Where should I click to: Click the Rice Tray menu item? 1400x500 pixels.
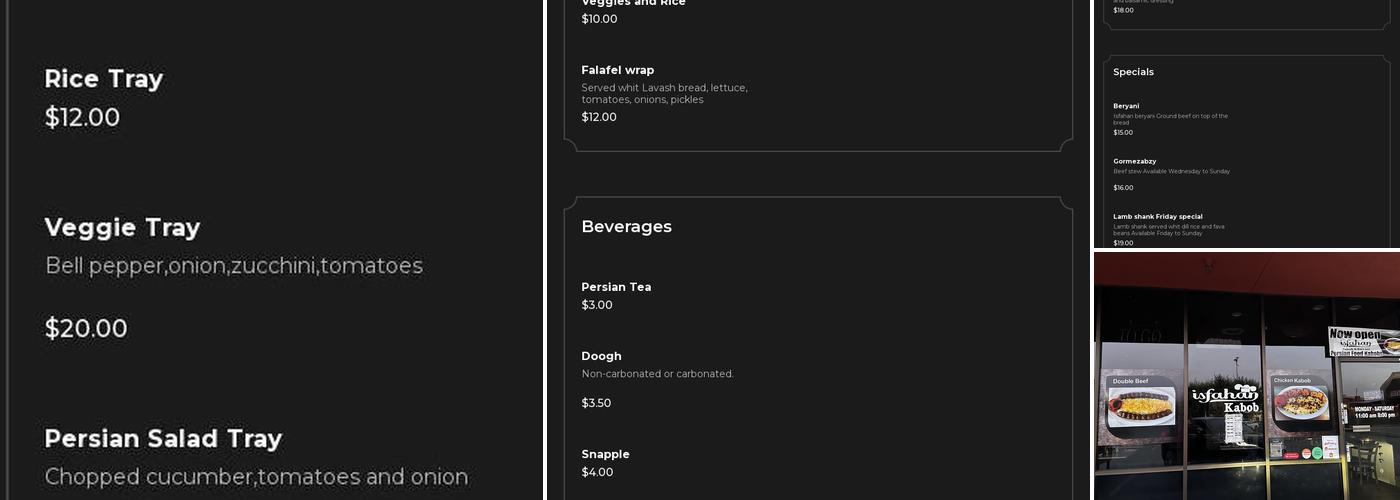[104, 79]
